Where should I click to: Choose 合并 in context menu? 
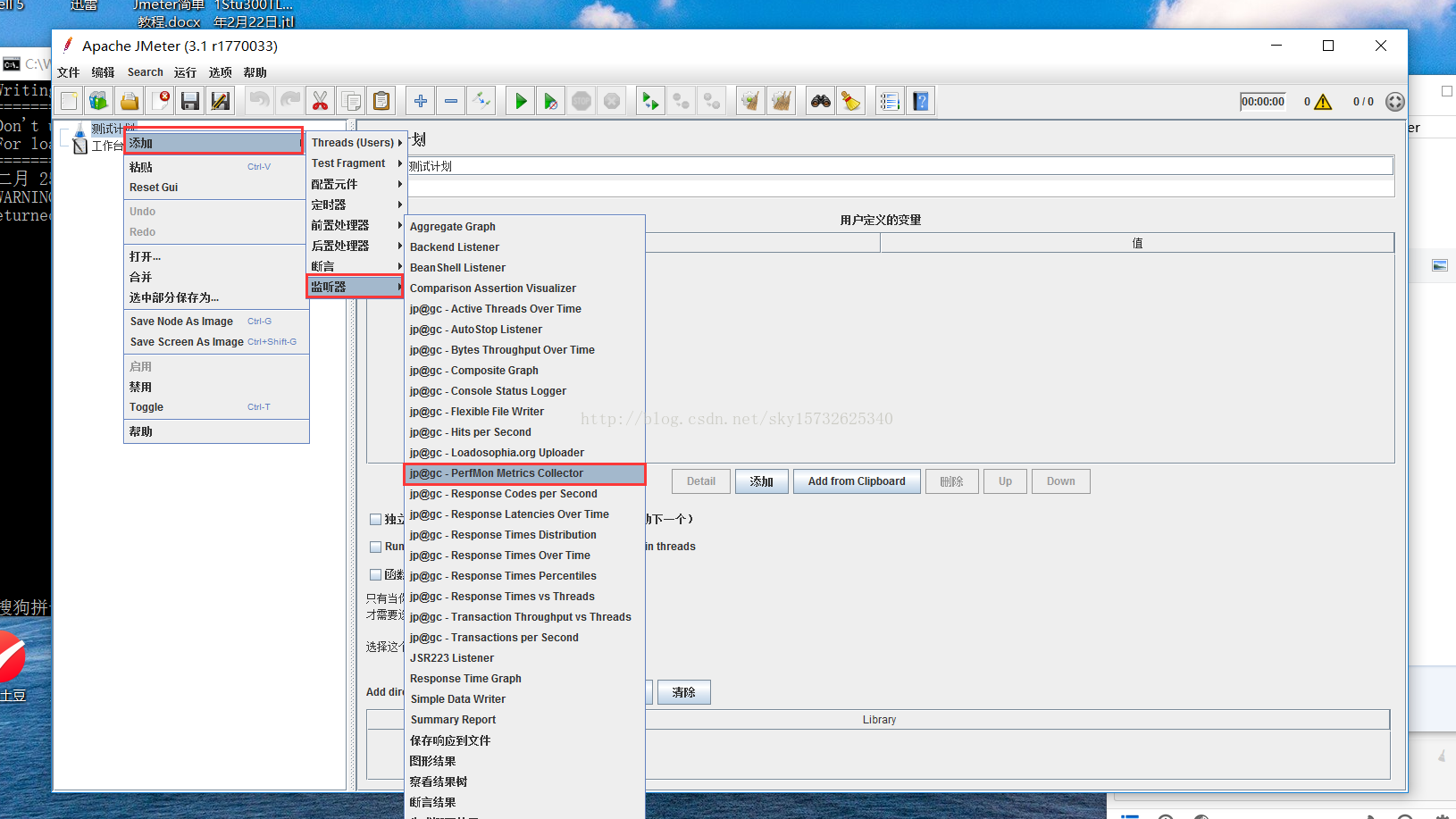coord(216,277)
